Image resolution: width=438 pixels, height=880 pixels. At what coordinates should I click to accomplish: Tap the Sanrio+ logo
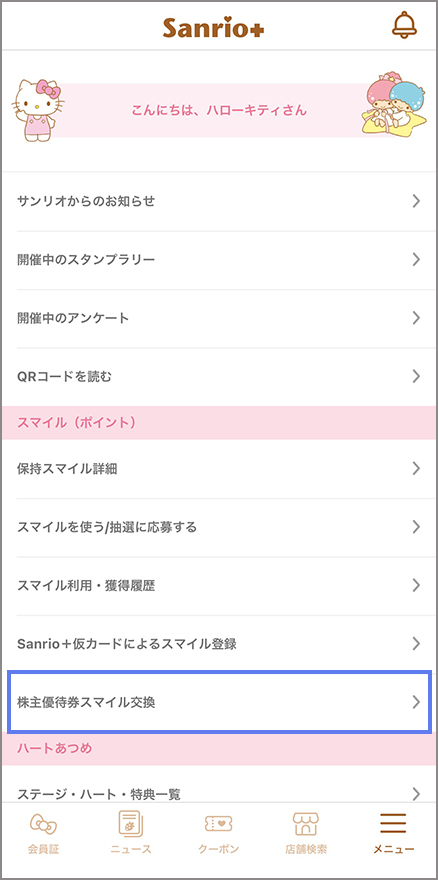click(213, 28)
